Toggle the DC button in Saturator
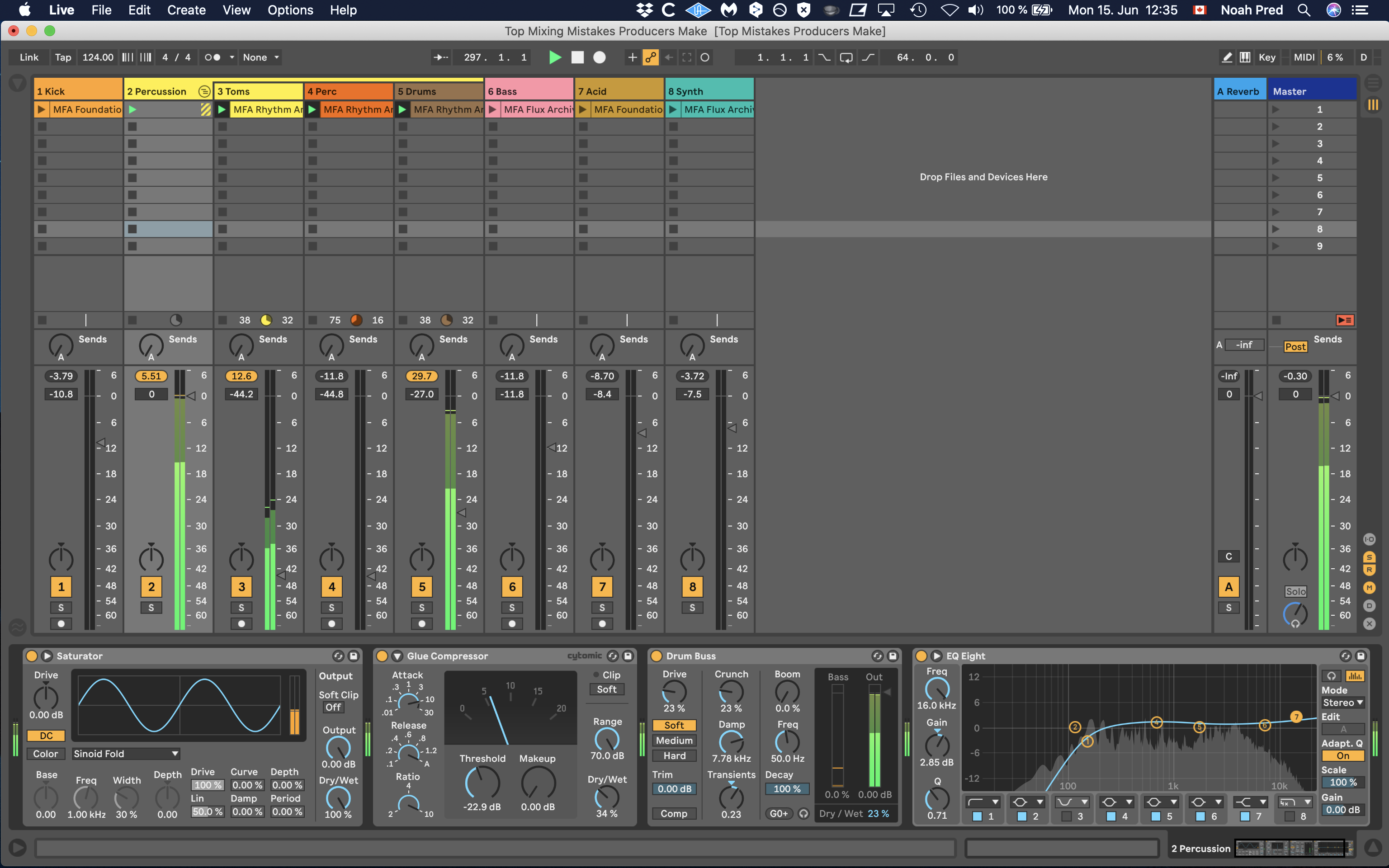Image resolution: width=1389 pixels, height=868 pixels. click(46, 736)
